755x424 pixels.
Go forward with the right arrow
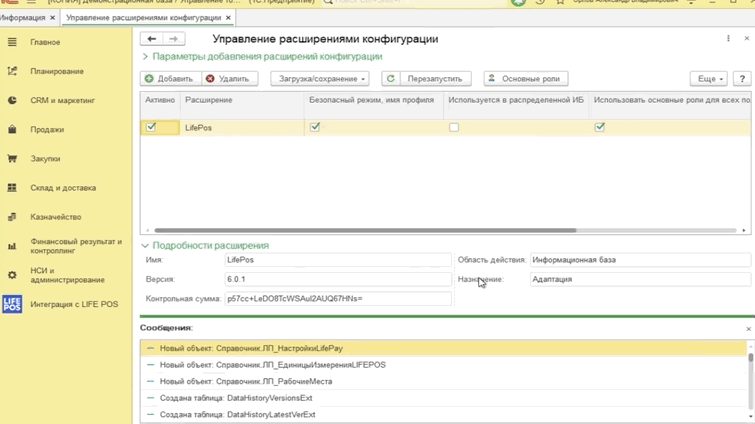pyautogui.click(x=173, y=39)
